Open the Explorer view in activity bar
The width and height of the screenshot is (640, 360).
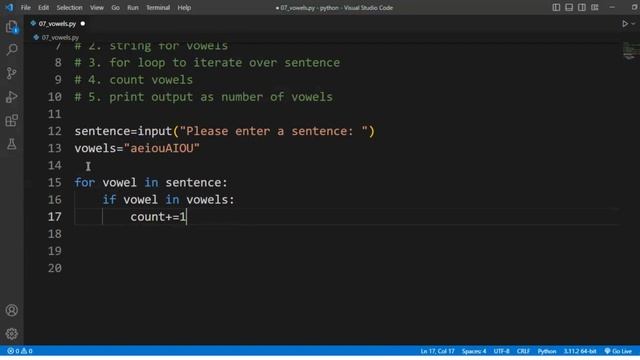[x=12, y=27]
